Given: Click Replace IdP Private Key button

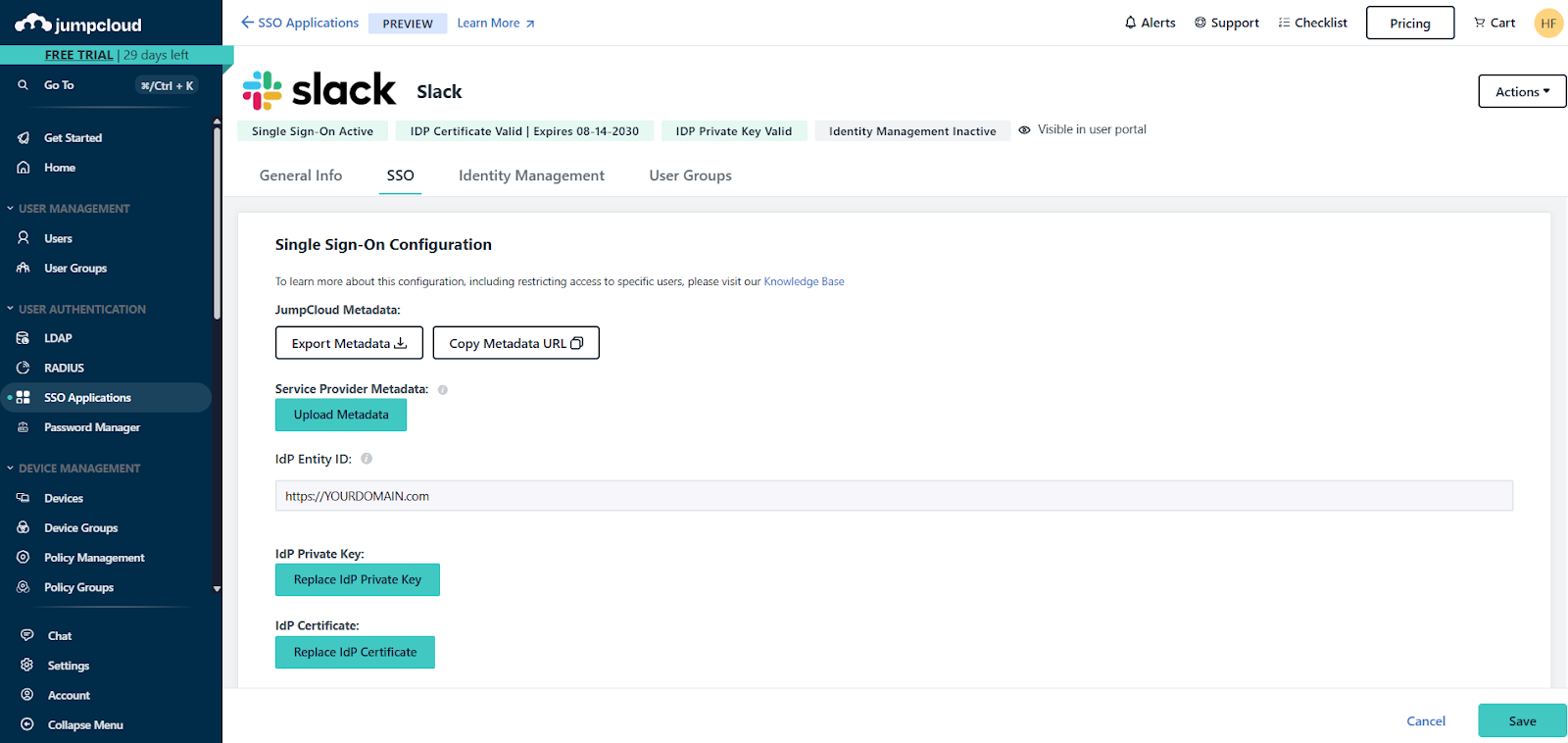Looking at the screenshot, I should click(x=358, y=579).
